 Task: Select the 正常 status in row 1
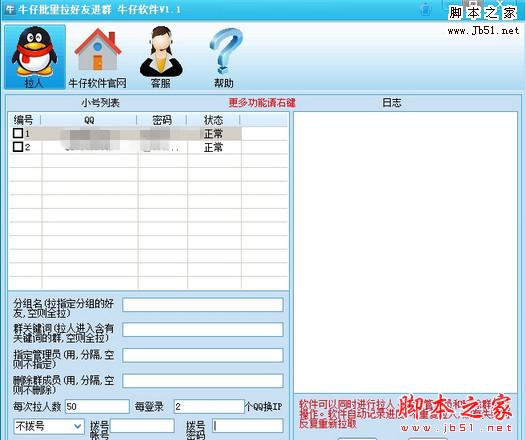tap(214, 133)
